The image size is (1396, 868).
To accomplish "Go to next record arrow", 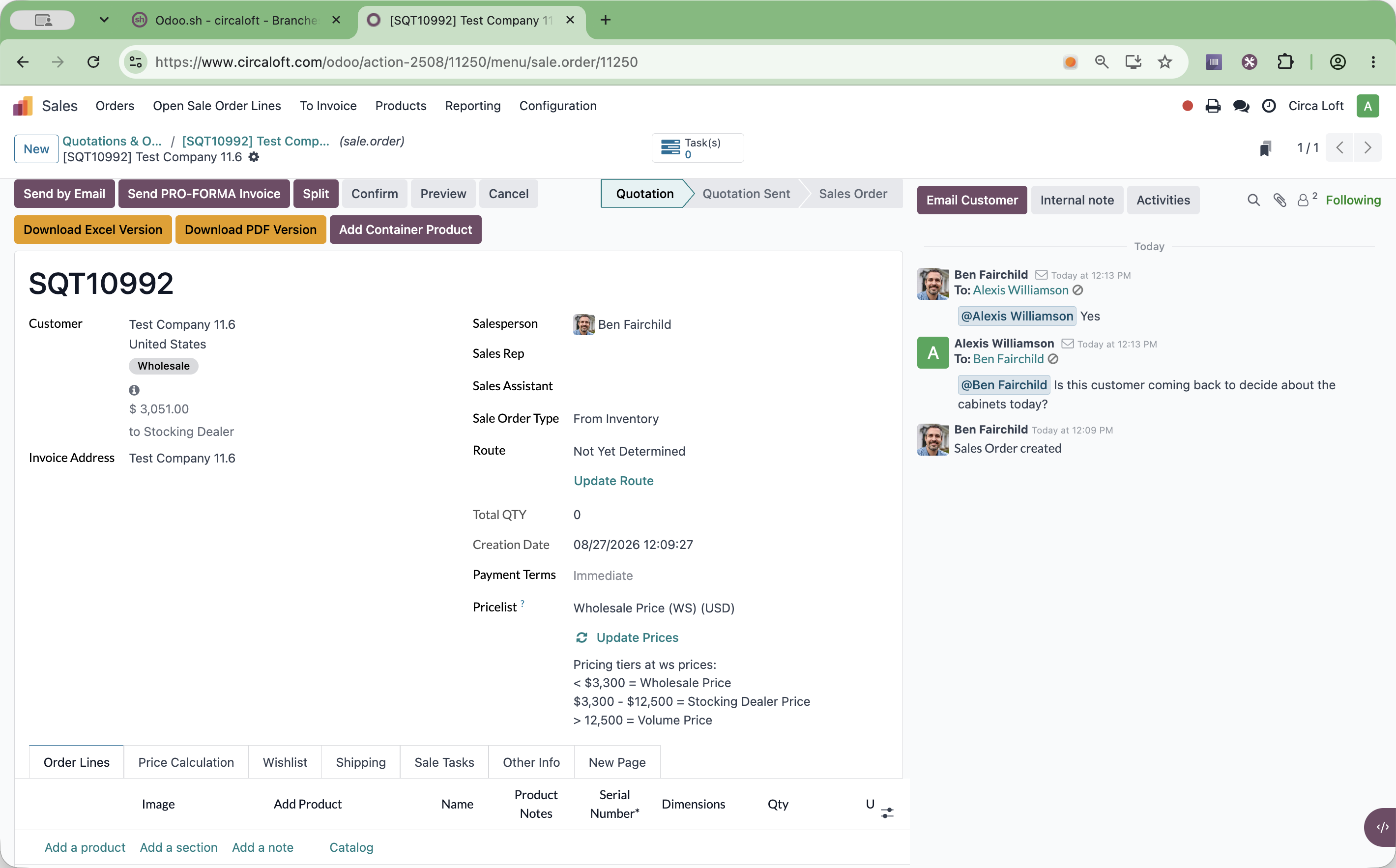I will [1368, 148].
